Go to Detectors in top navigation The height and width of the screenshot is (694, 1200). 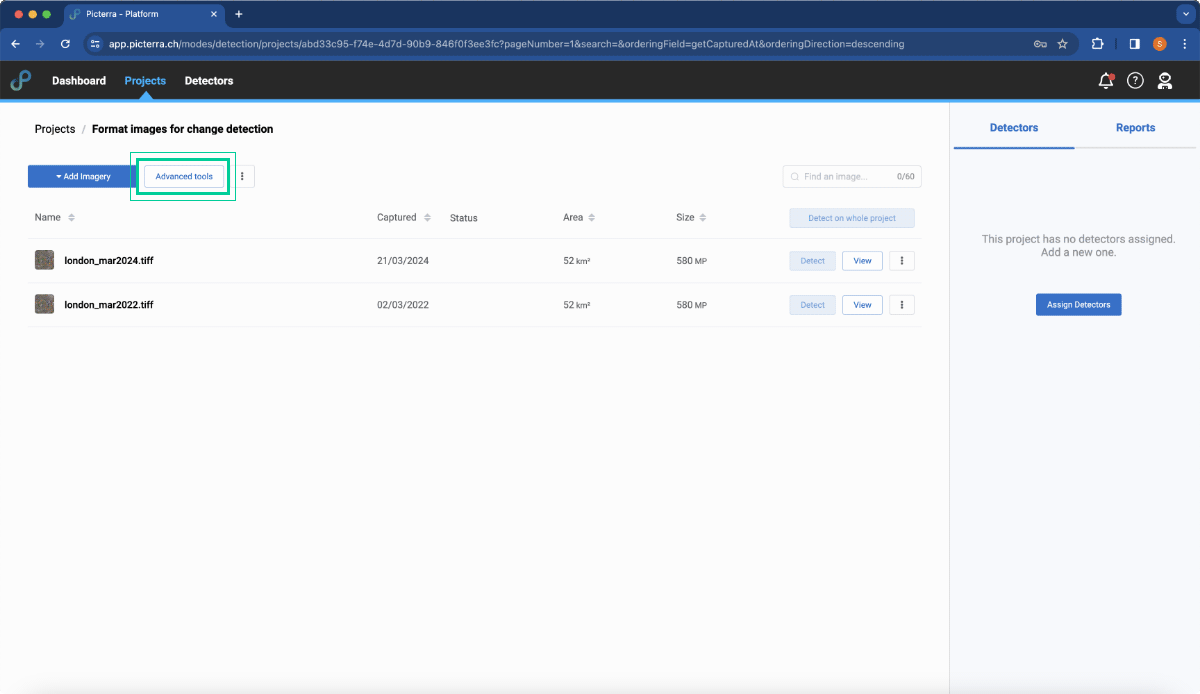(209, 81)
